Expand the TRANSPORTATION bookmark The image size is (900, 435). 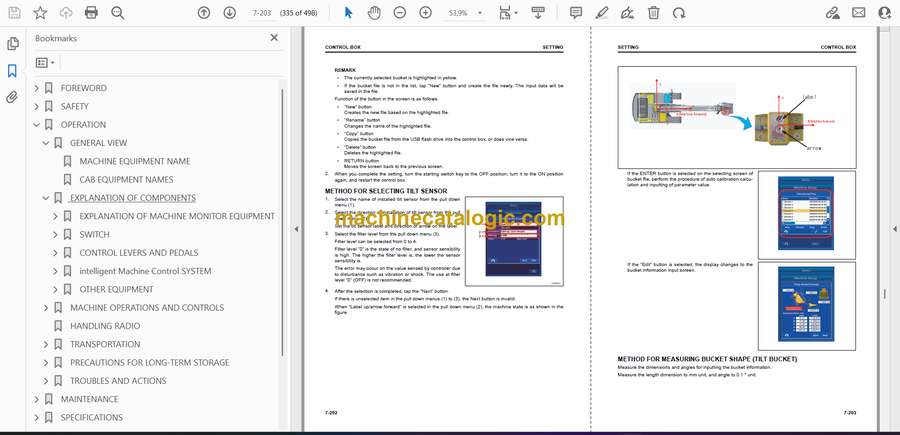(x=46, y=344)
